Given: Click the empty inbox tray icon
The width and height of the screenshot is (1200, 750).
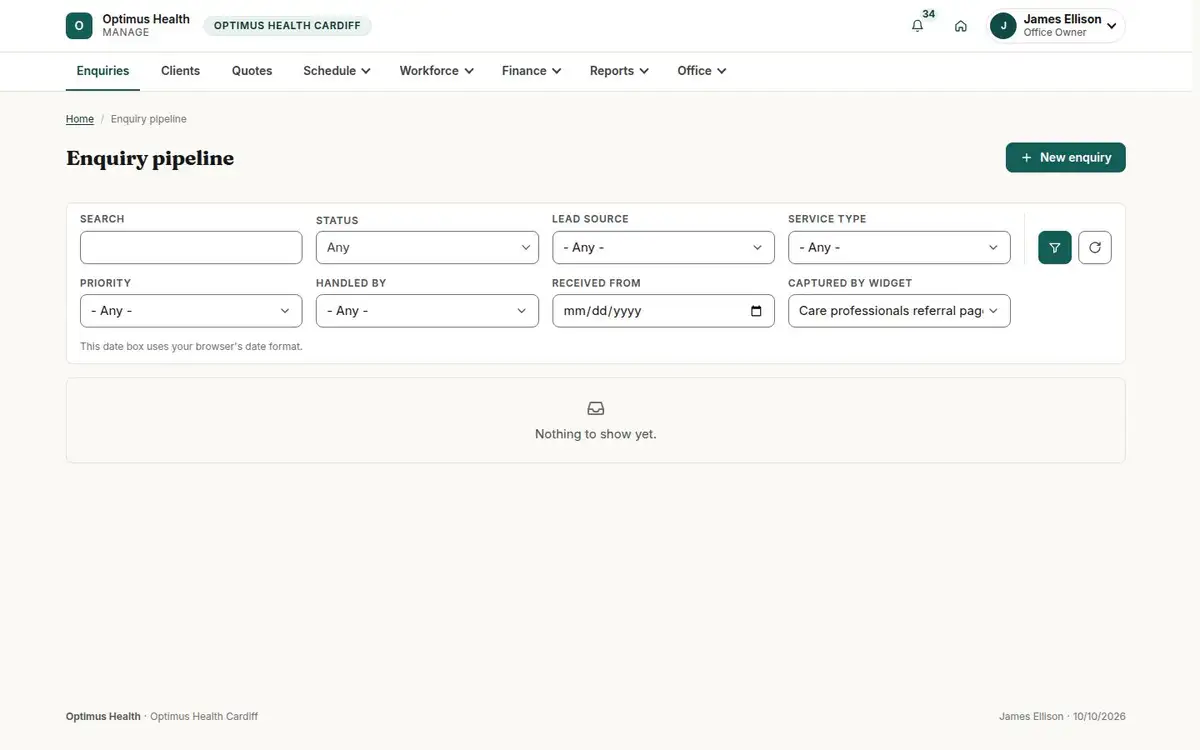Looking at the screenshot, I should click(x=596, y=409).
